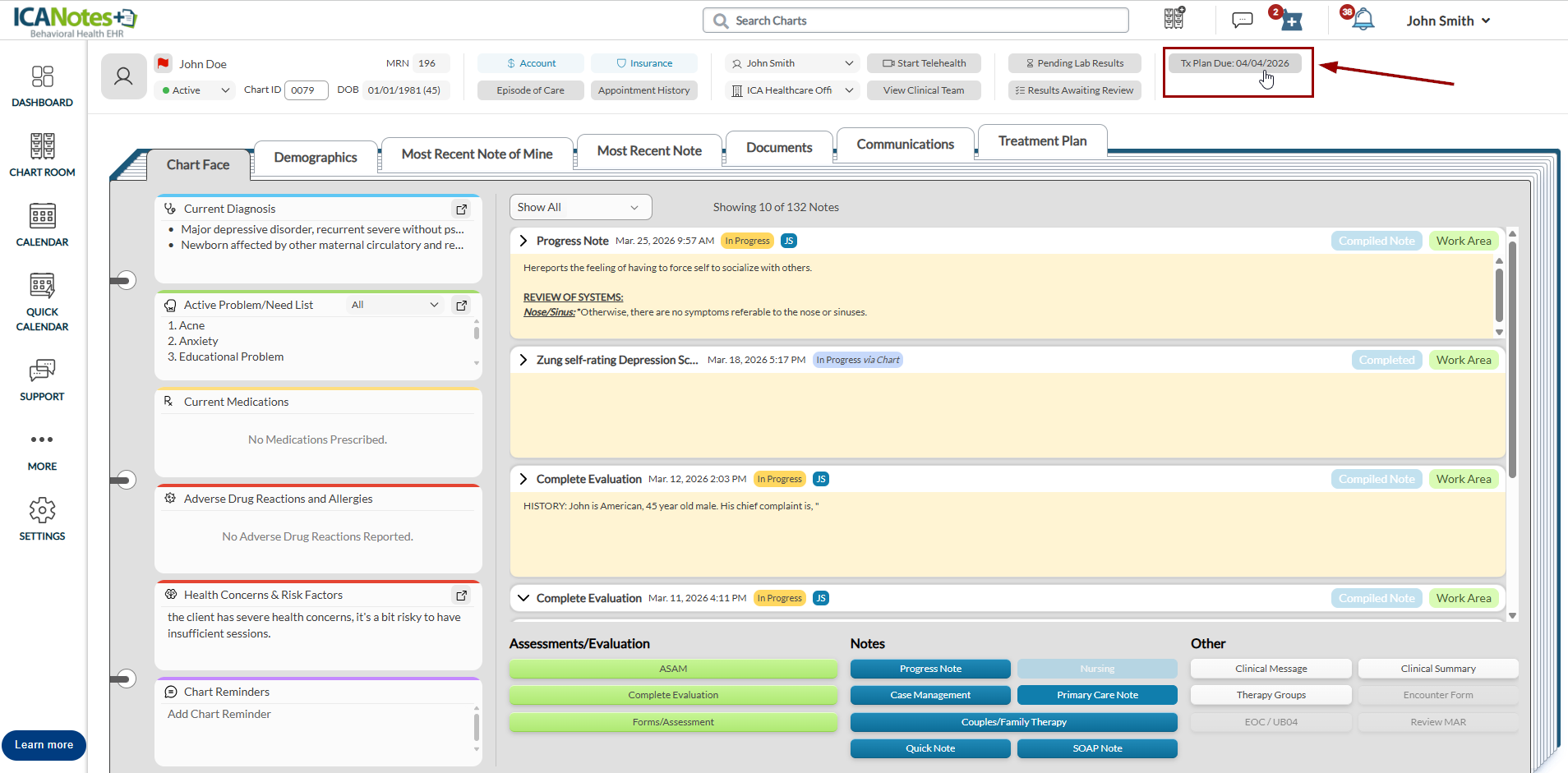Screen dimensions: 1568x773
Task: Open the Active patient status dropdown
Action: click(x=196, y=90)
